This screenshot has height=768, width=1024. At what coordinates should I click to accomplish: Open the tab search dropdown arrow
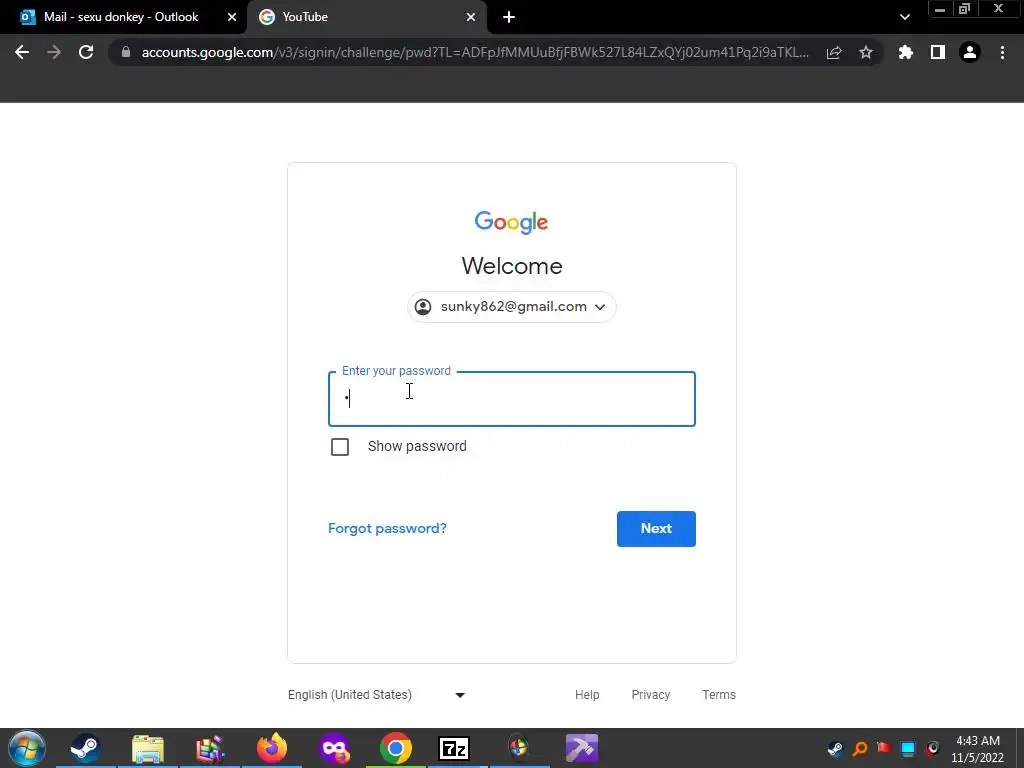[x=904, y=17]
